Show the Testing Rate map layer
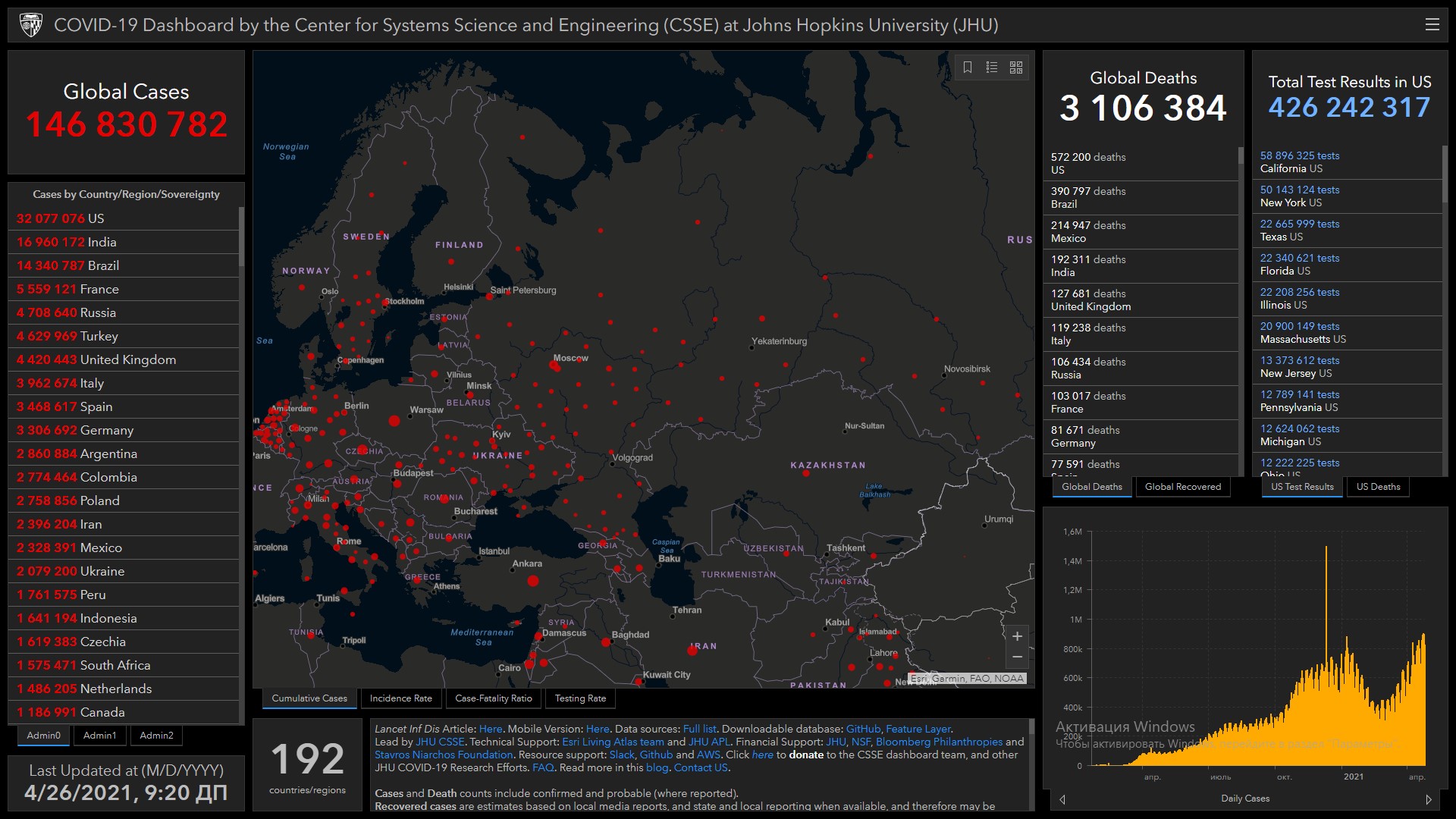This screenshot has height=819, width=1456. [x=580, y=698]
